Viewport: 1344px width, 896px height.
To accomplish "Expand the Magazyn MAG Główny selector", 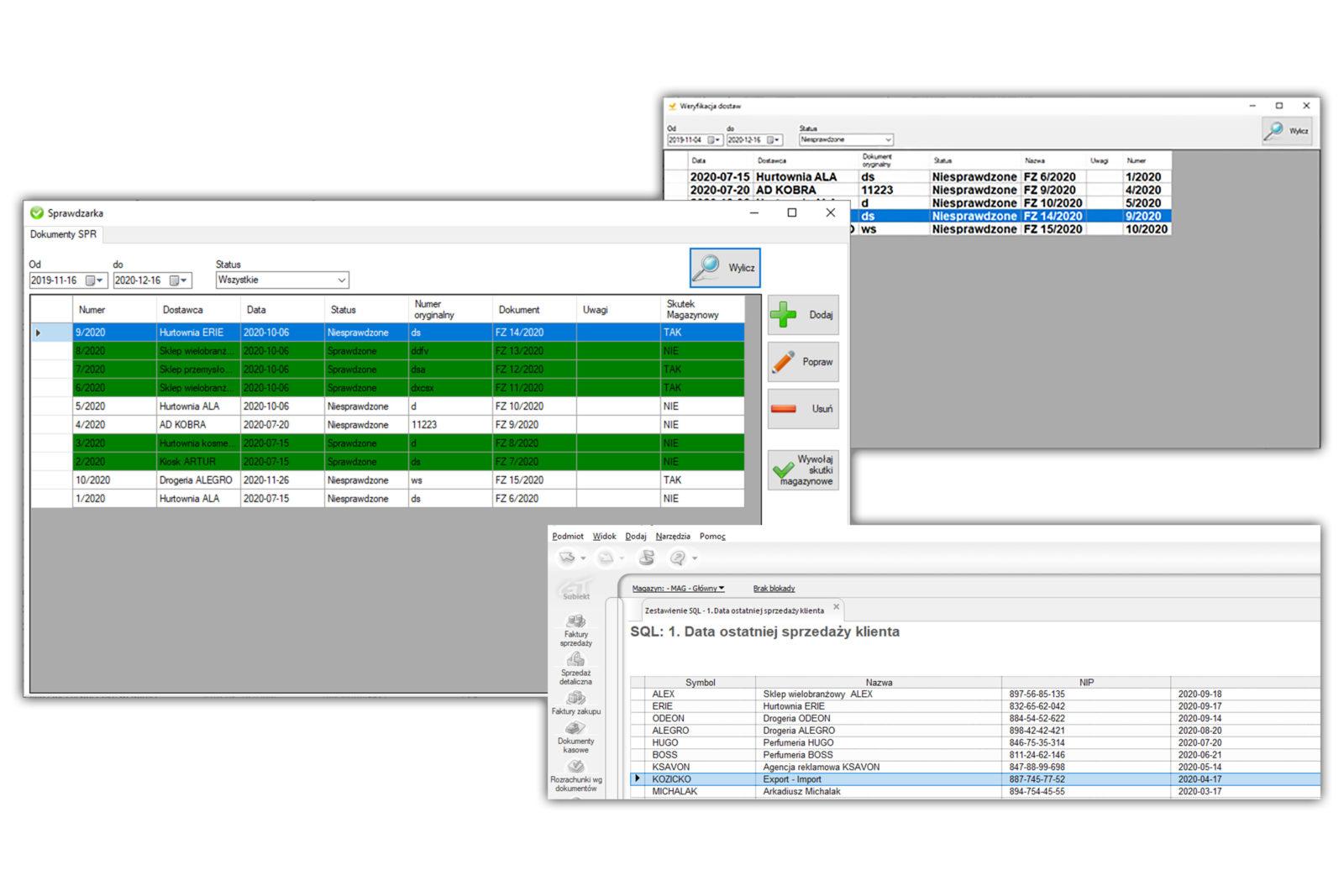I will (678, 589).
